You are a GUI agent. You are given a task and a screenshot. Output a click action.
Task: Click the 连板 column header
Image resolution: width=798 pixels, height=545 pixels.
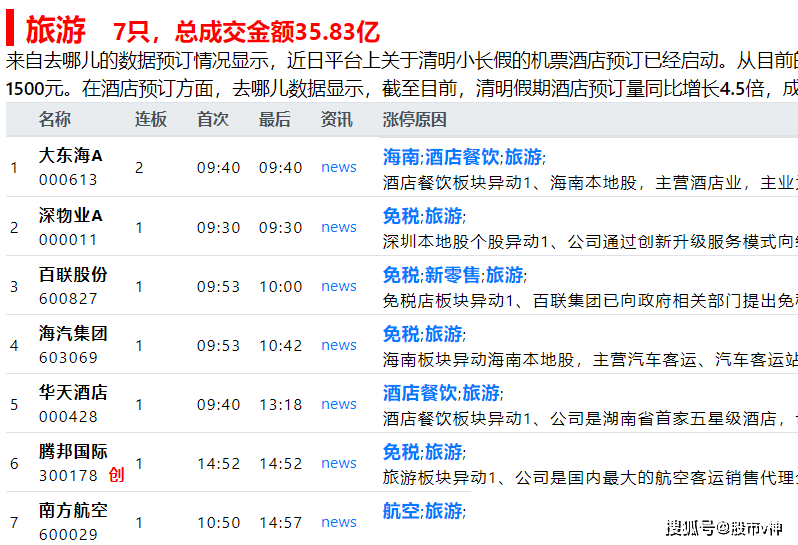click(x=151, y=120)
